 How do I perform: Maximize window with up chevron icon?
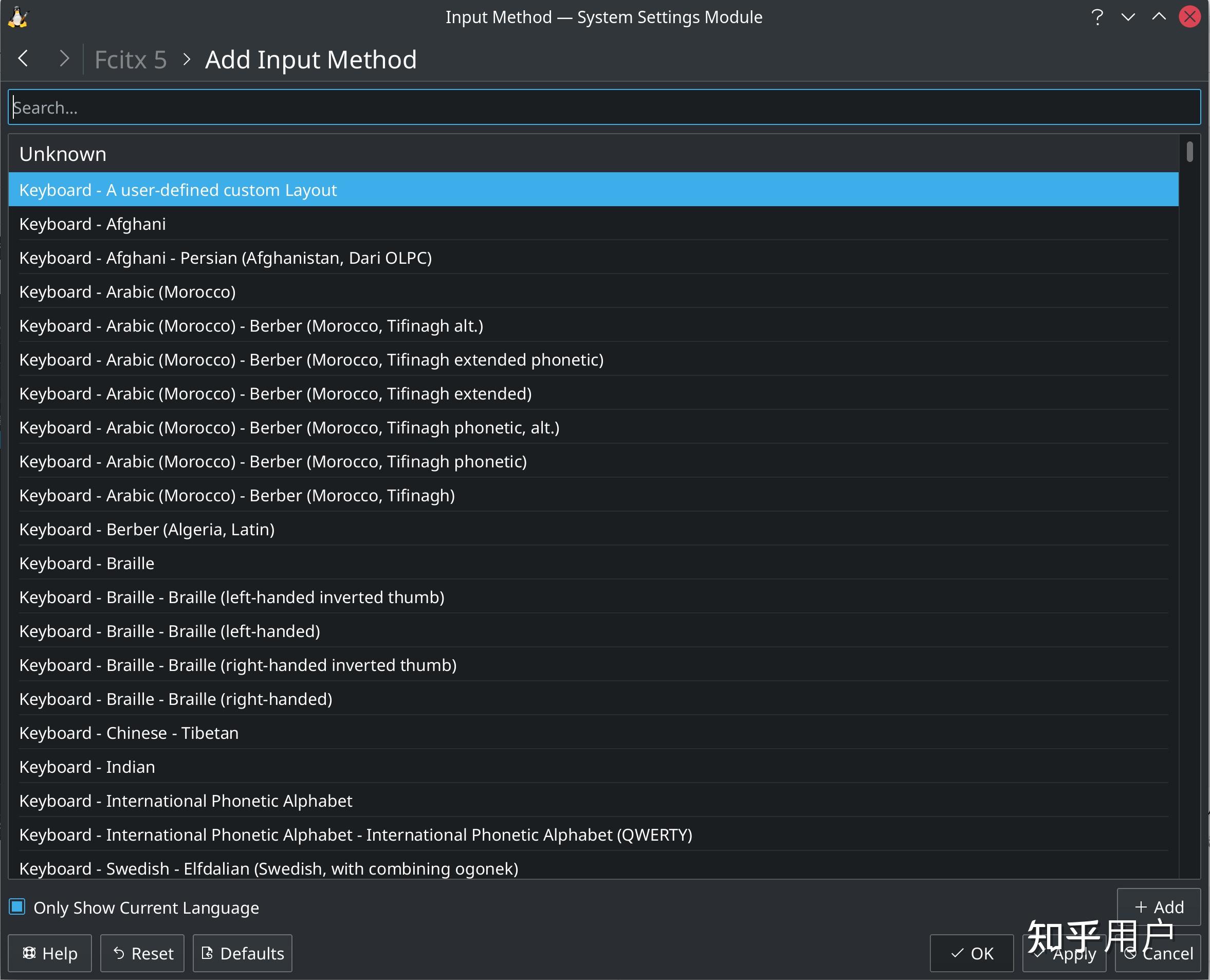pyautogui.click(x=1159, y=17)
